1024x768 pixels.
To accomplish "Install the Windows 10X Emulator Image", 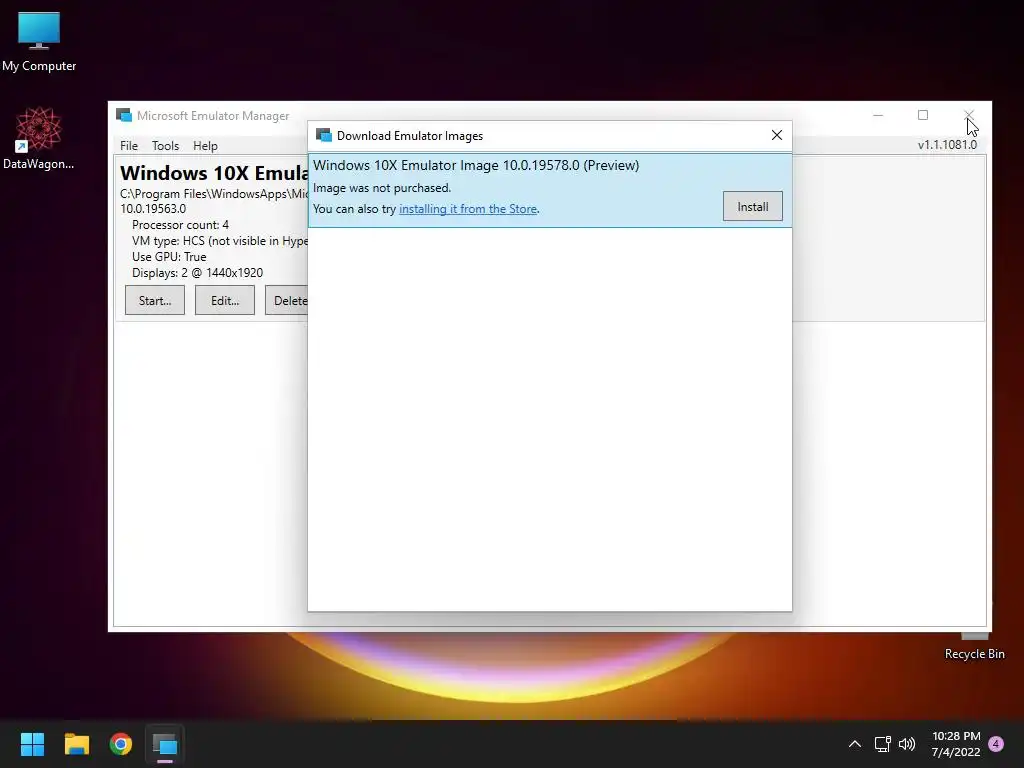I will tap(752, 206).
